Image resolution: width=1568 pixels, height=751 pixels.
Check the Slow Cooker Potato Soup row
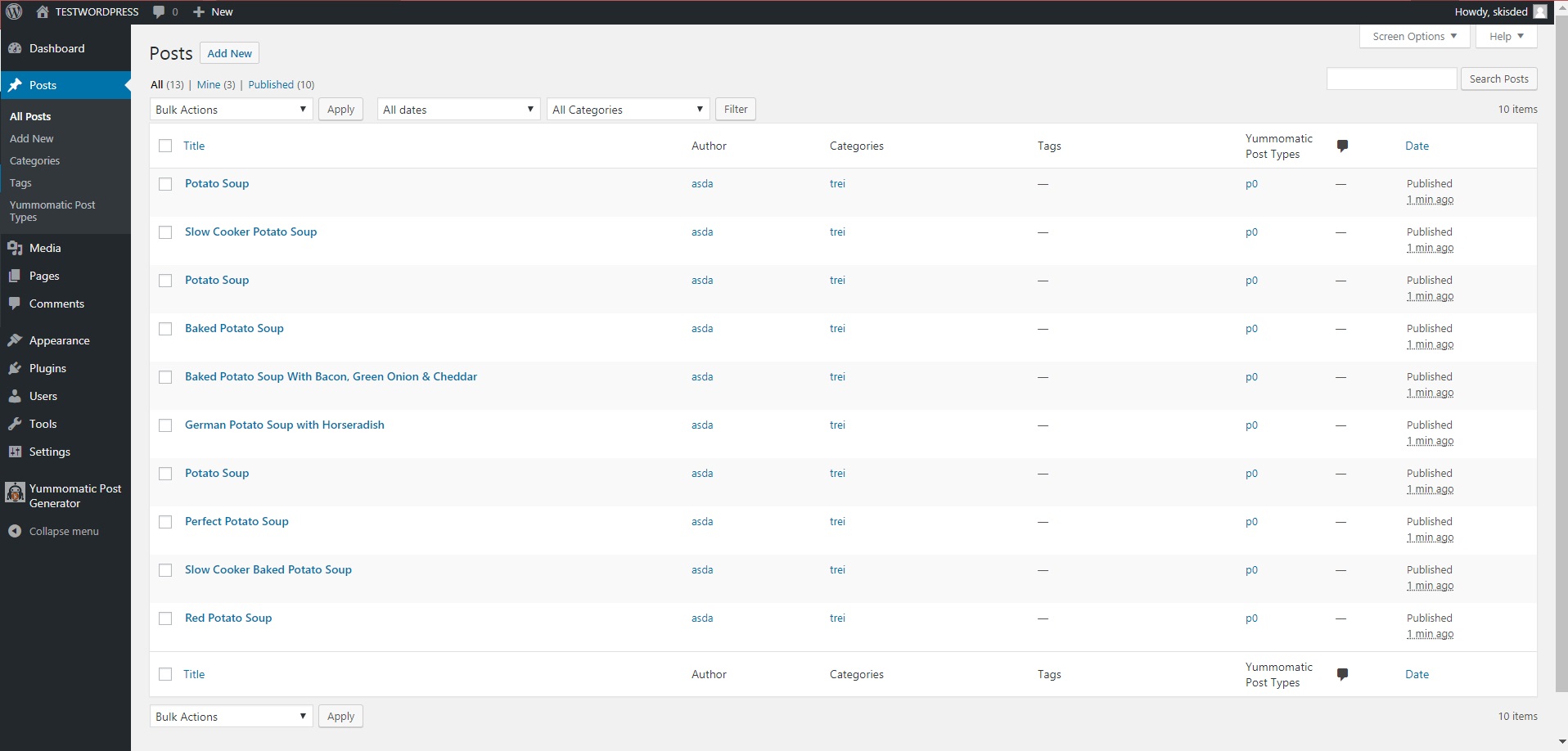165,232
